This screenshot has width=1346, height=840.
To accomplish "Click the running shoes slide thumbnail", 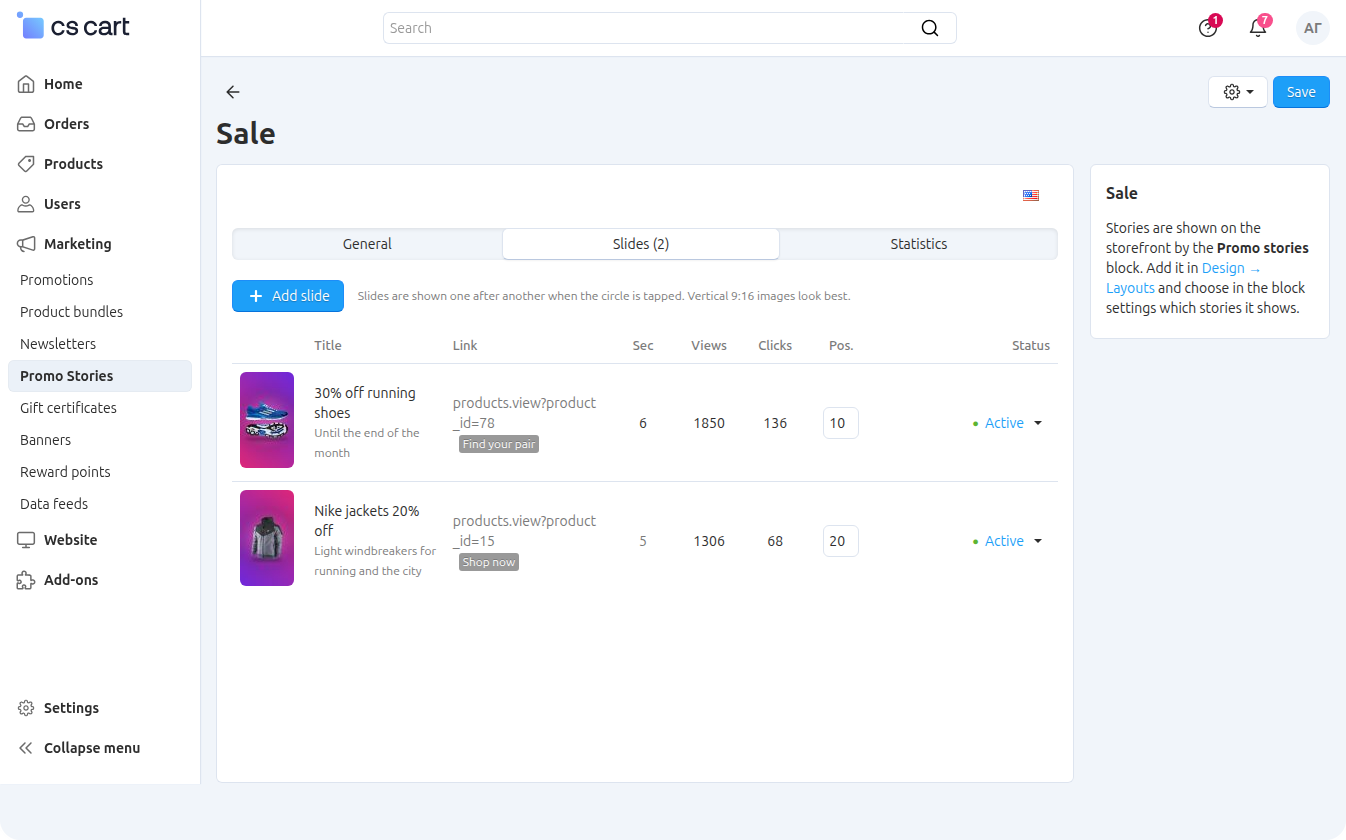I will point(267,420).
